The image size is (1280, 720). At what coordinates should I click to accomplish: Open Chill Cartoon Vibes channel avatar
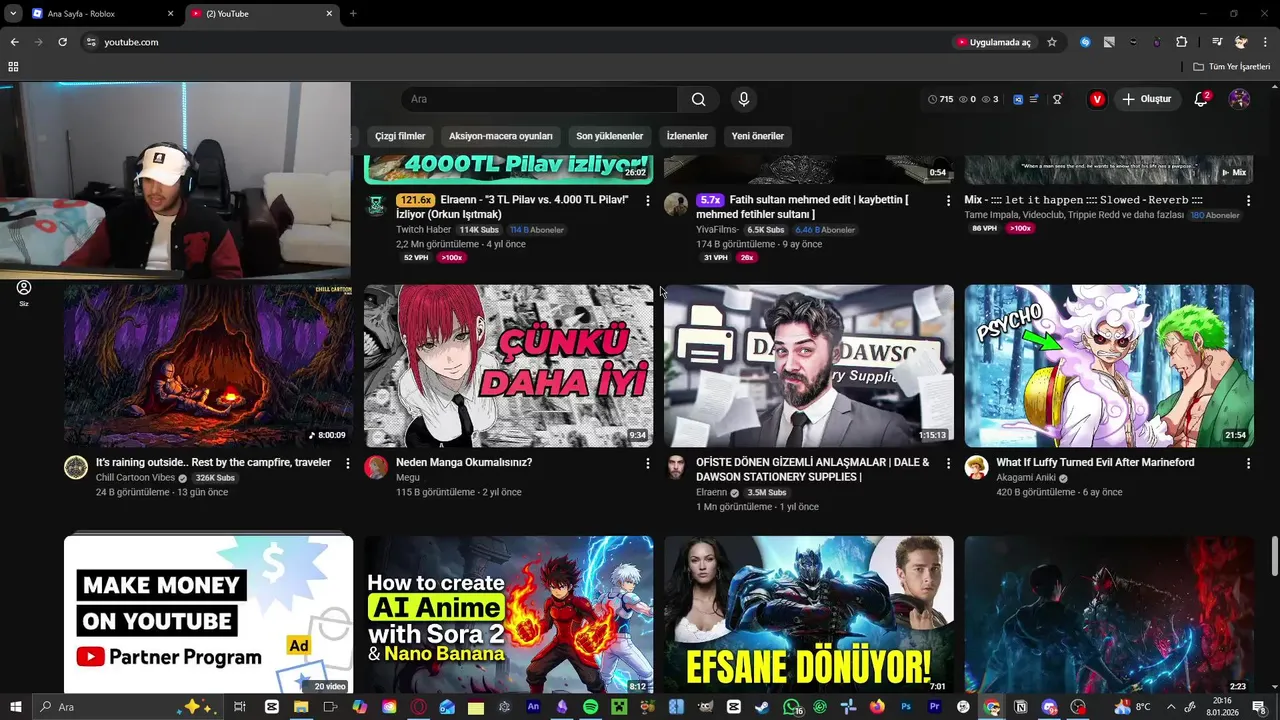click(x=76, y=468)
